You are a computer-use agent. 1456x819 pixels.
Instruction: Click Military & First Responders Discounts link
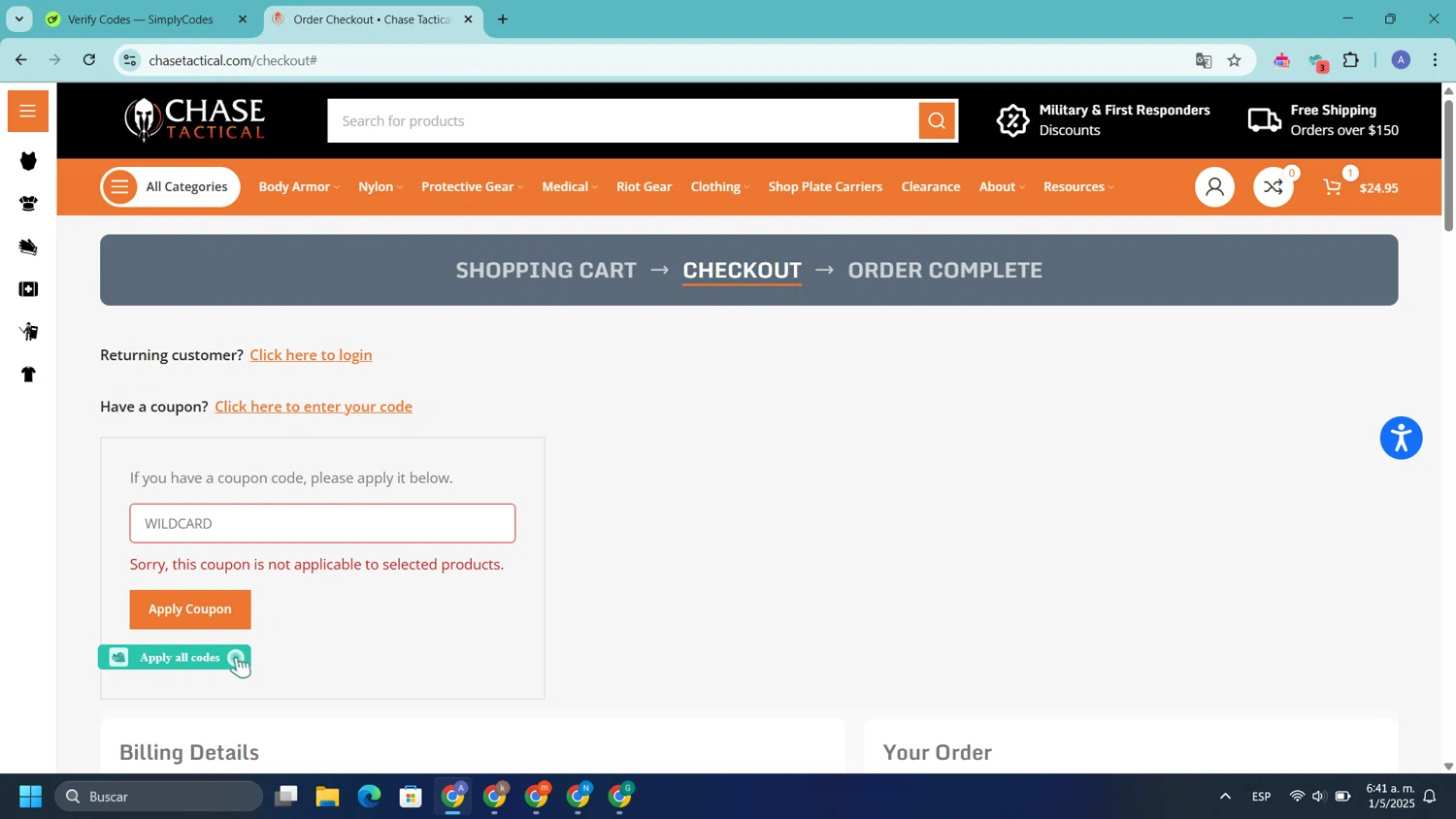(x=1124, y=120)
